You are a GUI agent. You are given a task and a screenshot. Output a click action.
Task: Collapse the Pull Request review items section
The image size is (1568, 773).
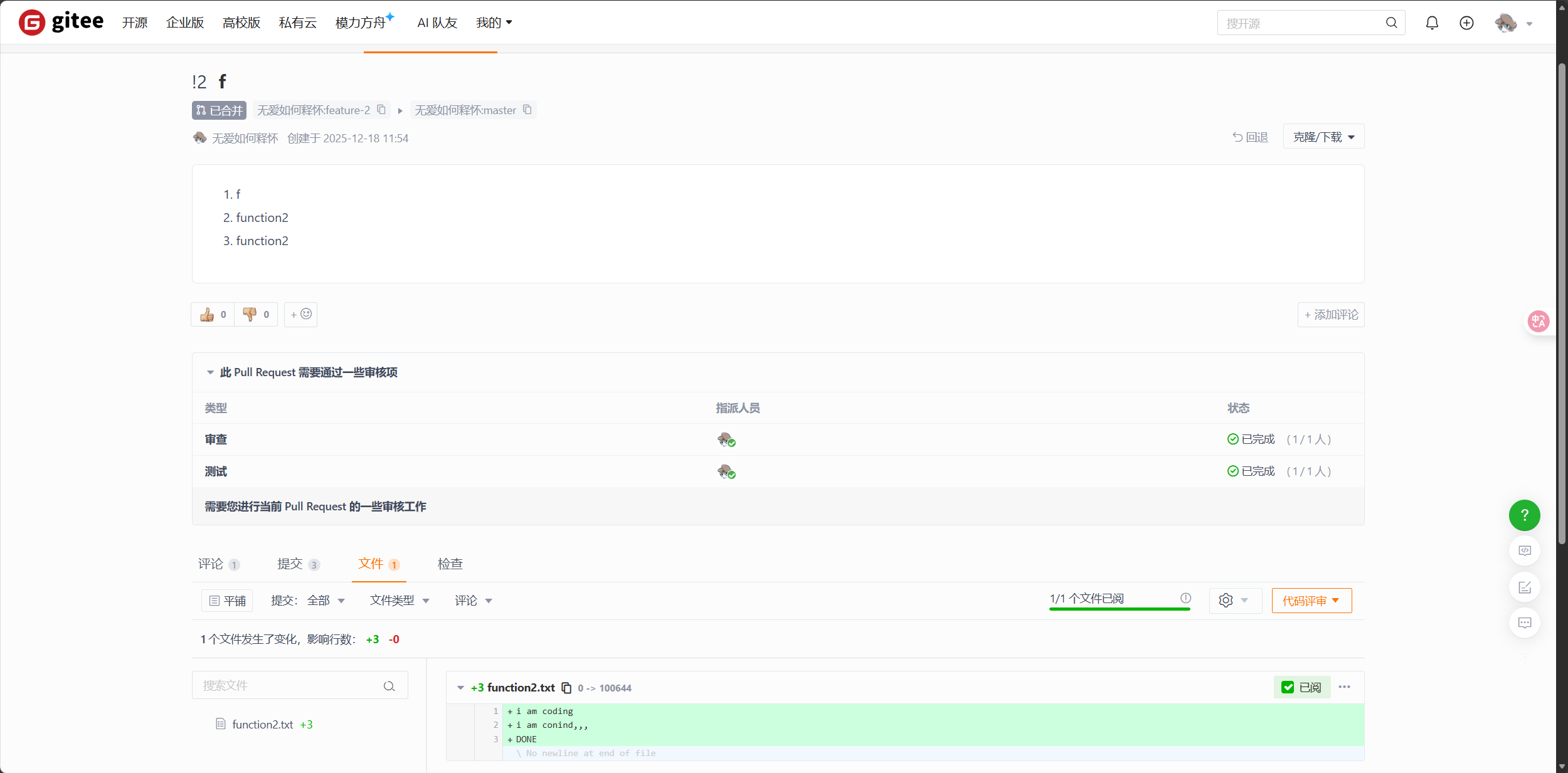tap(210, 372)
